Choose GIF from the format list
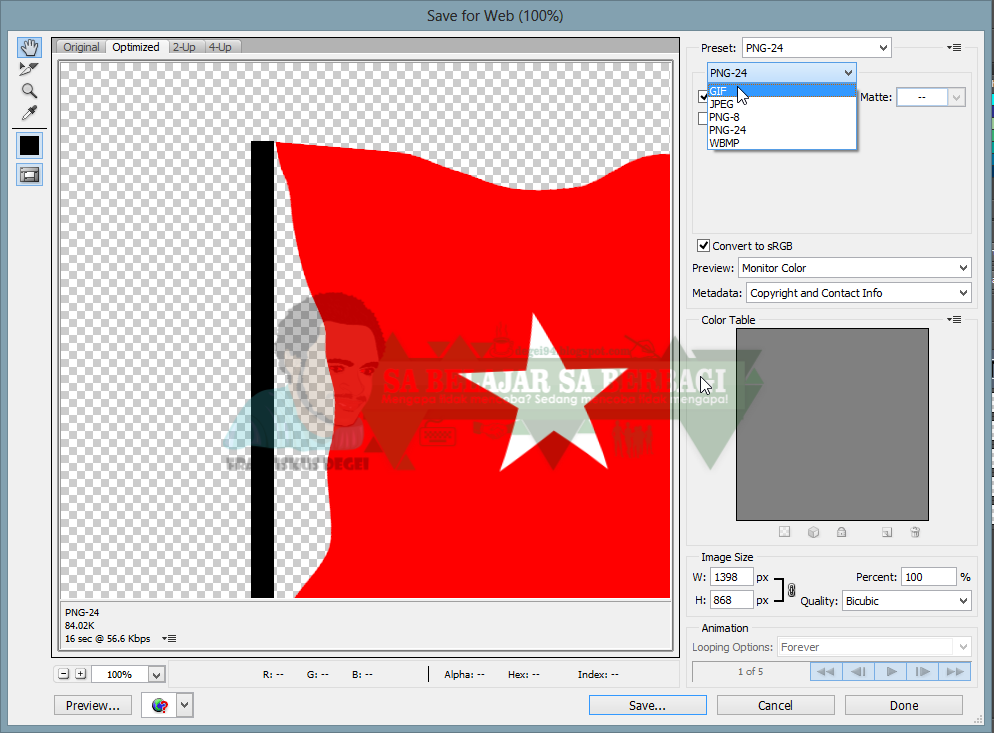The image size is (994, 733). (782, 91)
